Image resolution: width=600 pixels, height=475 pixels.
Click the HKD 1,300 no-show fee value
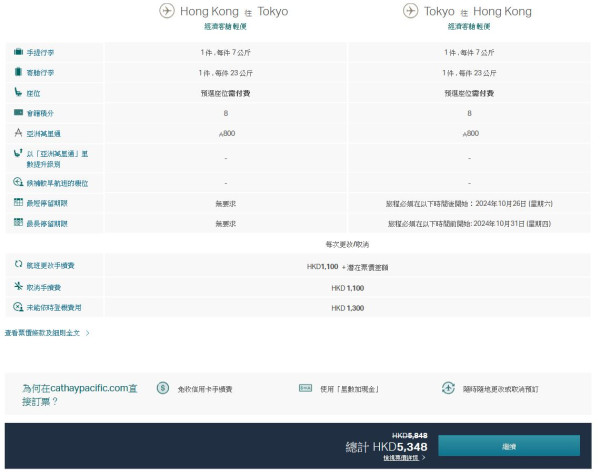click(347, 308)
